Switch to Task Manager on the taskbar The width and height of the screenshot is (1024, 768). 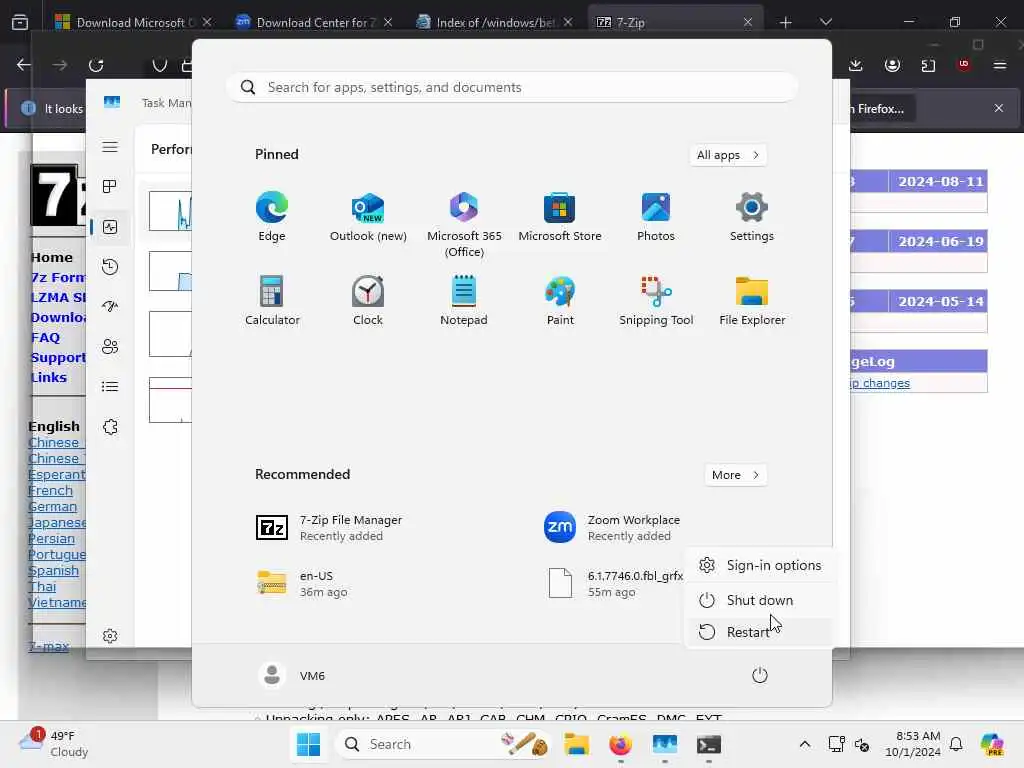click(664, 744)
